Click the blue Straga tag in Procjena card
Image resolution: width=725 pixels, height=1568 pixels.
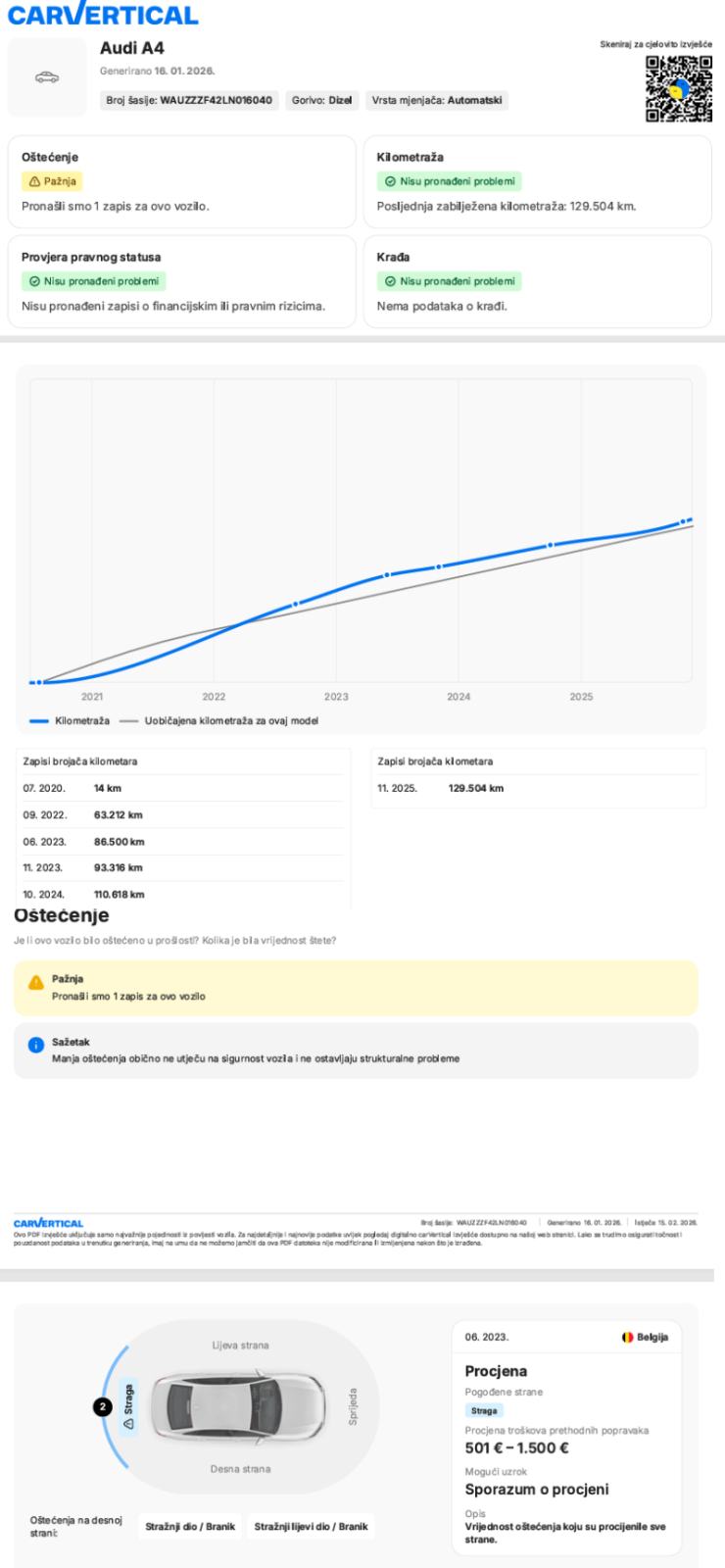[486, 1410]
